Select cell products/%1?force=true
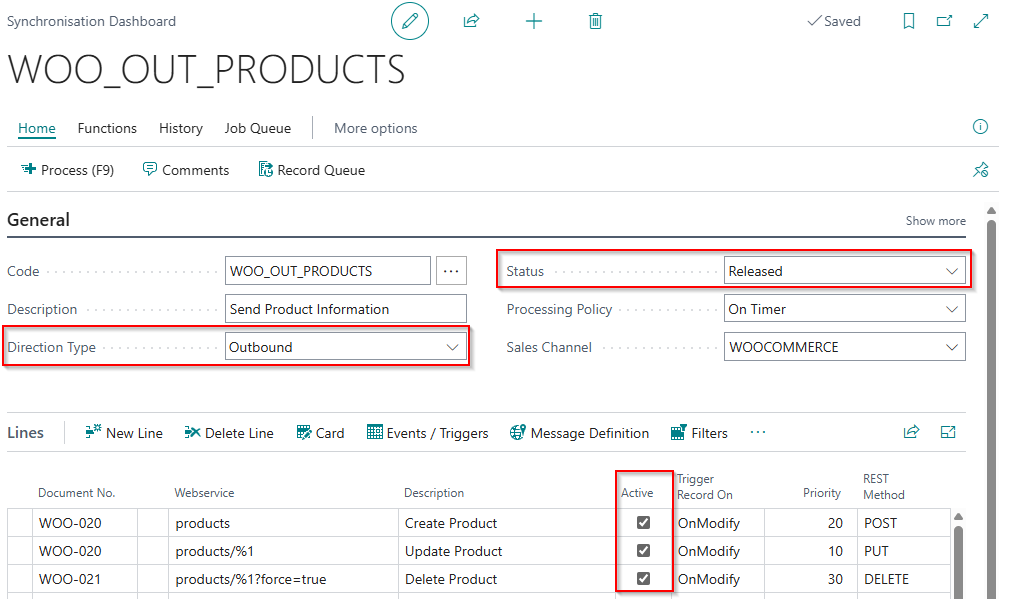1012x599 pixels. 283,579
